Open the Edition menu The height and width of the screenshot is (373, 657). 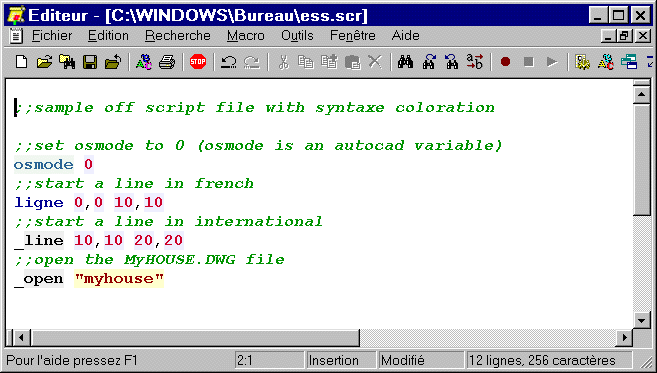pyautogui.click(x=108, y=36)
